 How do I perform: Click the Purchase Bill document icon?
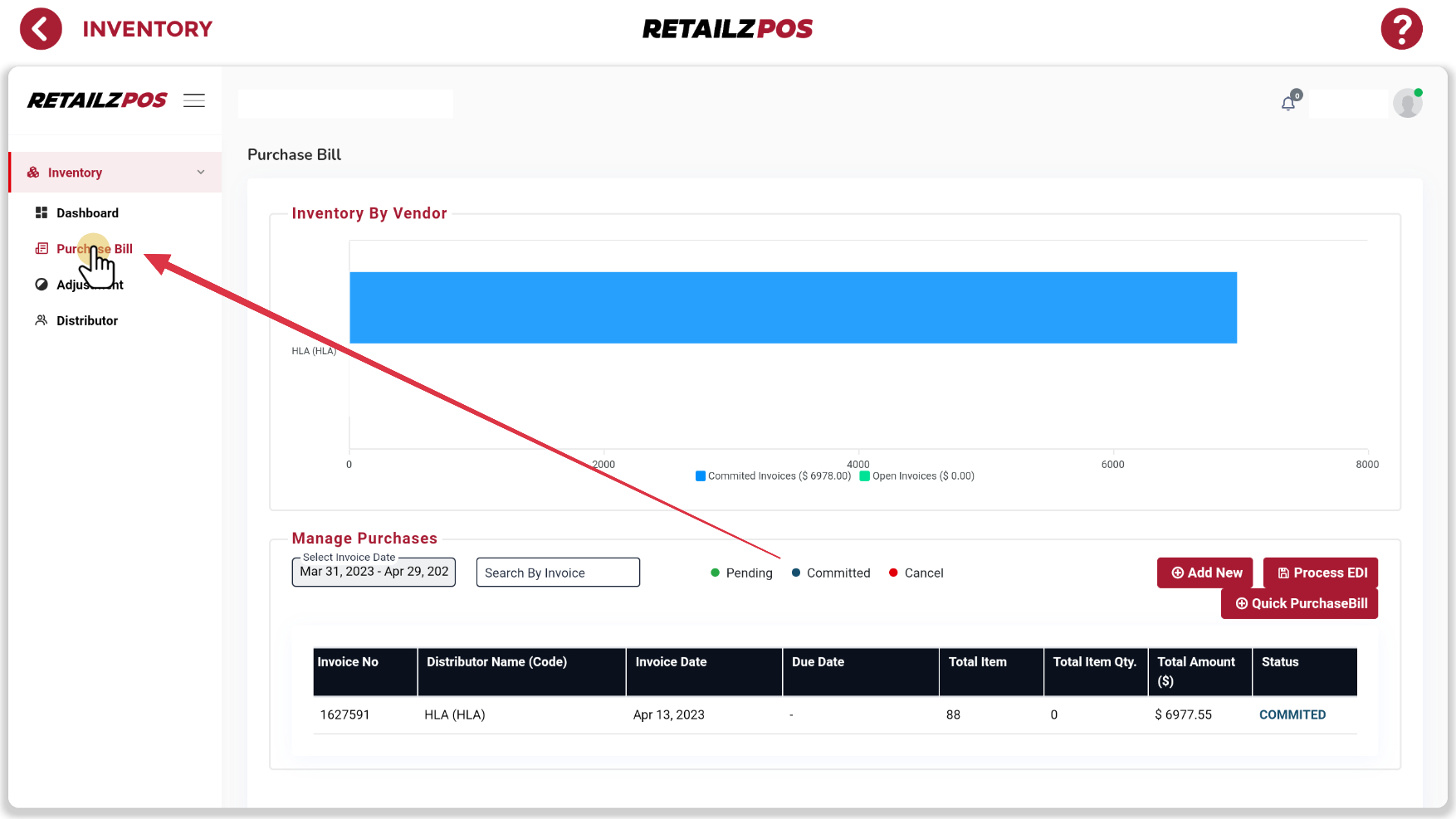click(42, 249)
